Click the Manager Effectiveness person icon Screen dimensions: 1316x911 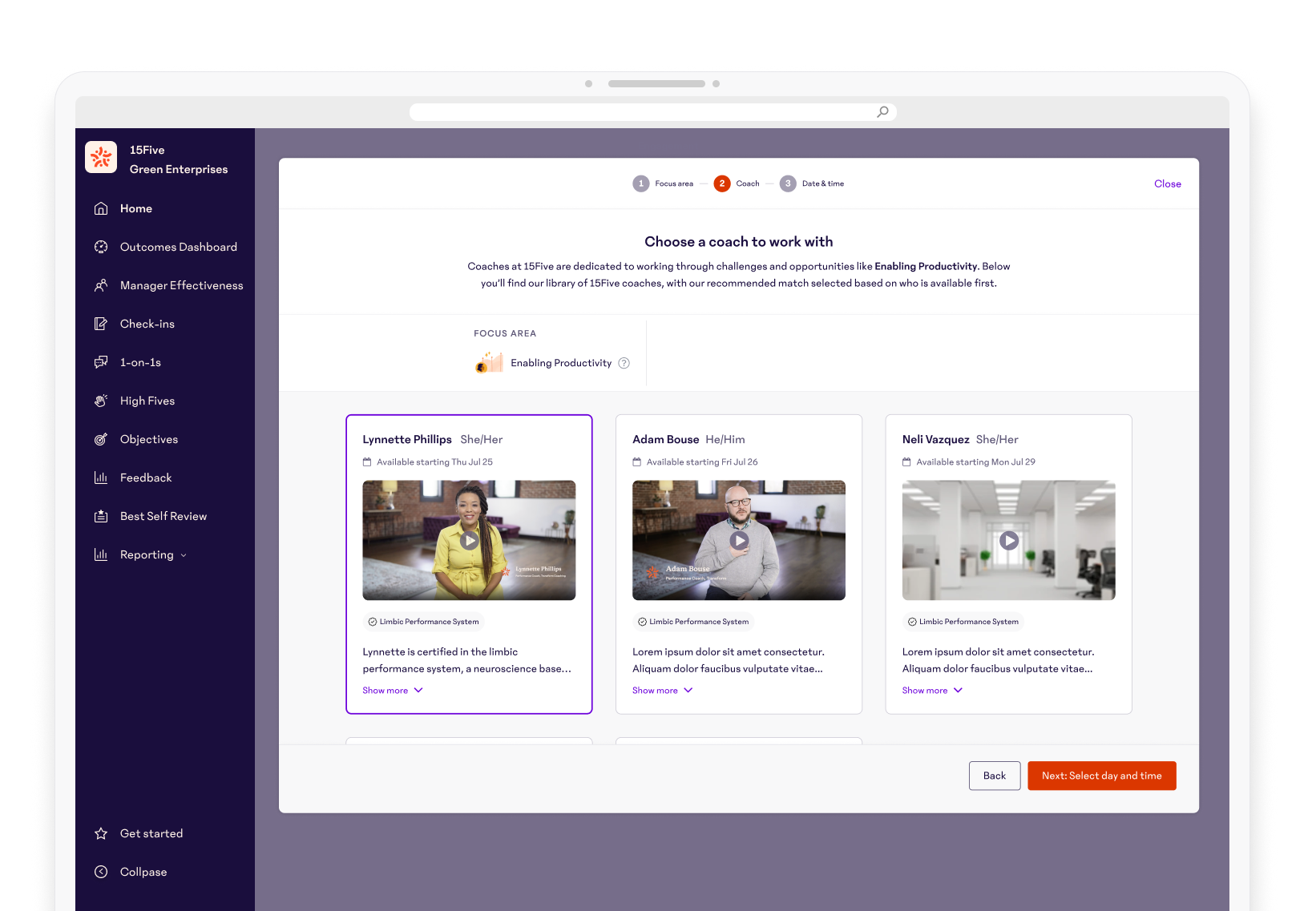(101, 285)
